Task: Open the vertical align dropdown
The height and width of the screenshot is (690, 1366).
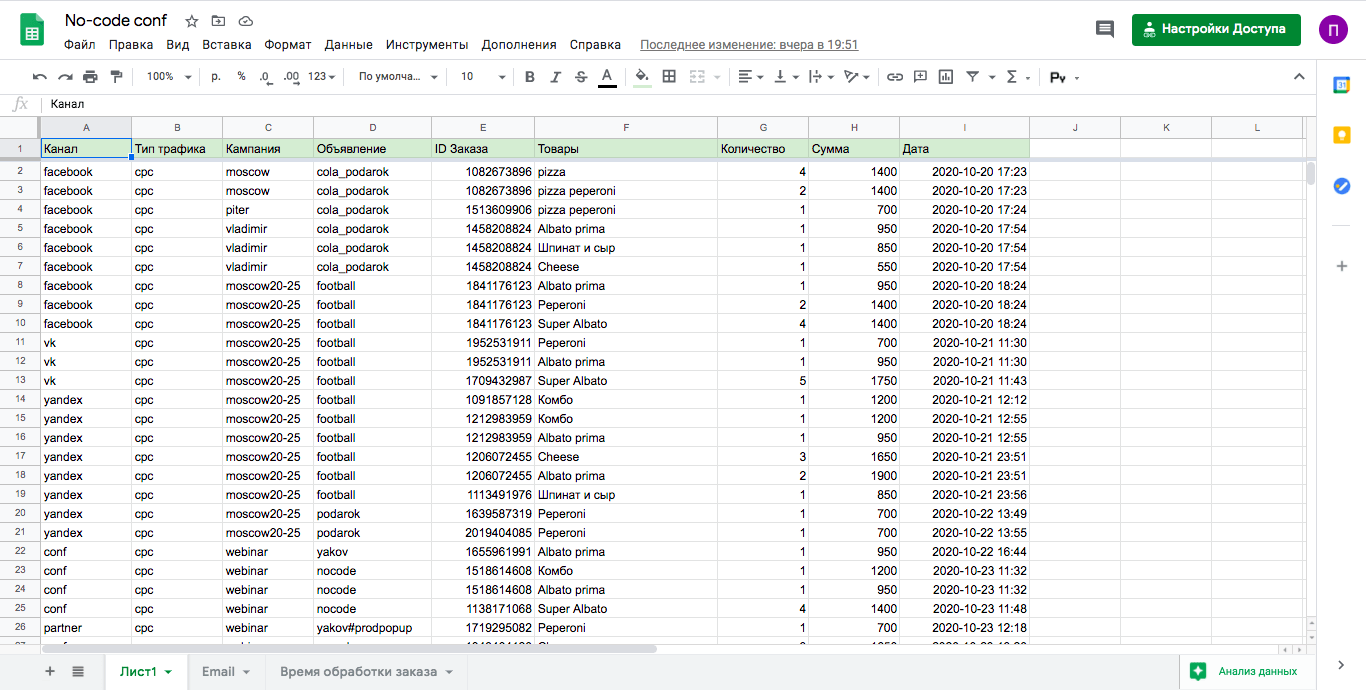Action: coord(786,77)
